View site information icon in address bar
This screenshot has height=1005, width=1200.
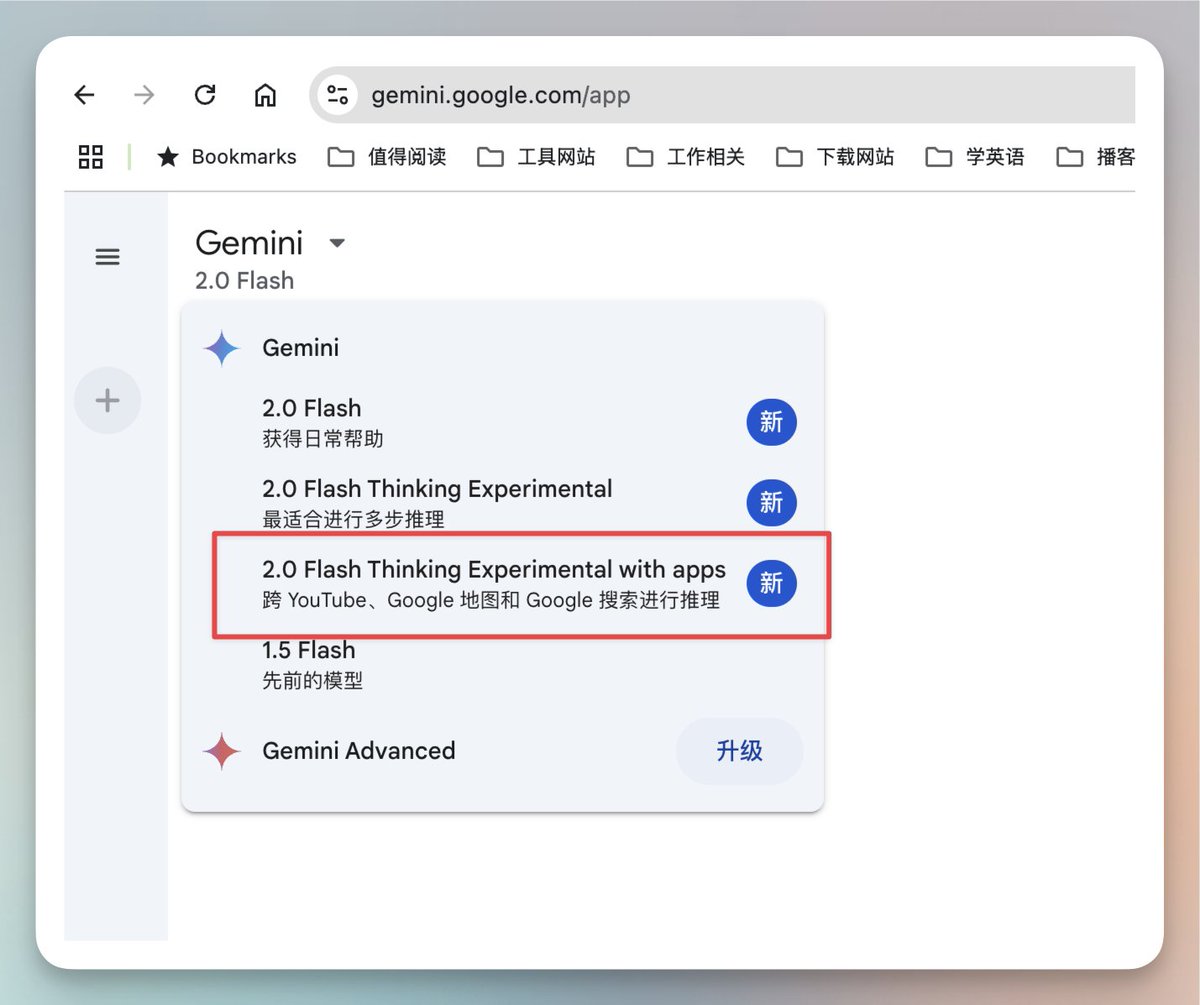[337, 95]
